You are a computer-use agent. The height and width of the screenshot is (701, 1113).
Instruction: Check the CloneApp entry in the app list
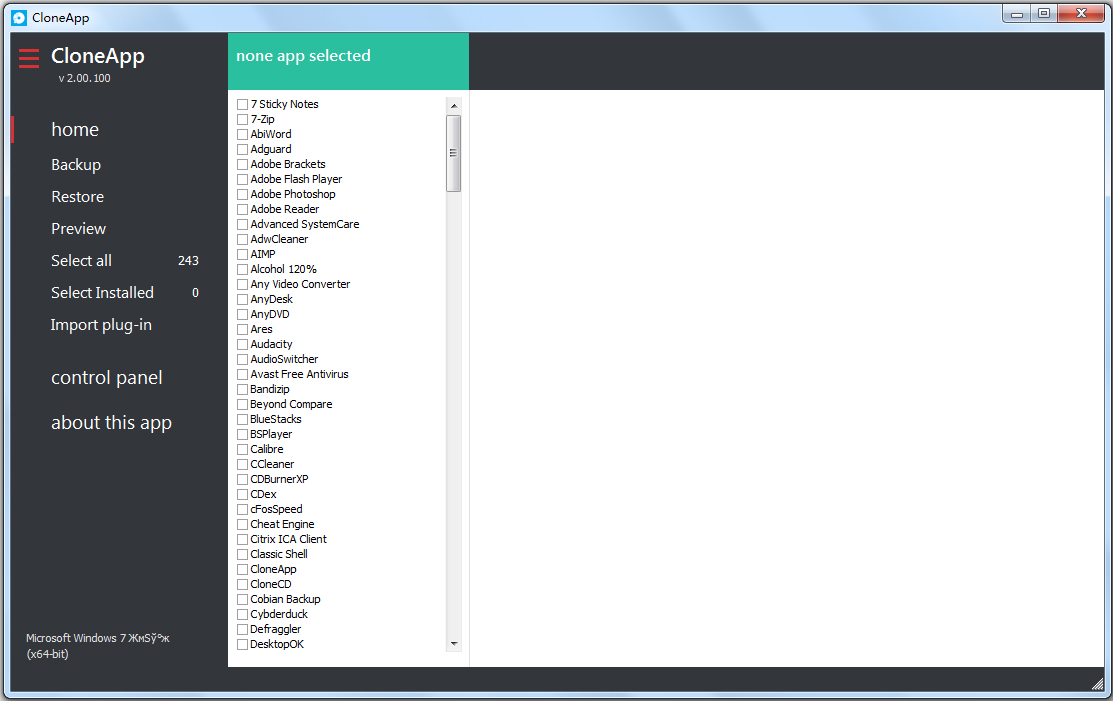(243, 570)
